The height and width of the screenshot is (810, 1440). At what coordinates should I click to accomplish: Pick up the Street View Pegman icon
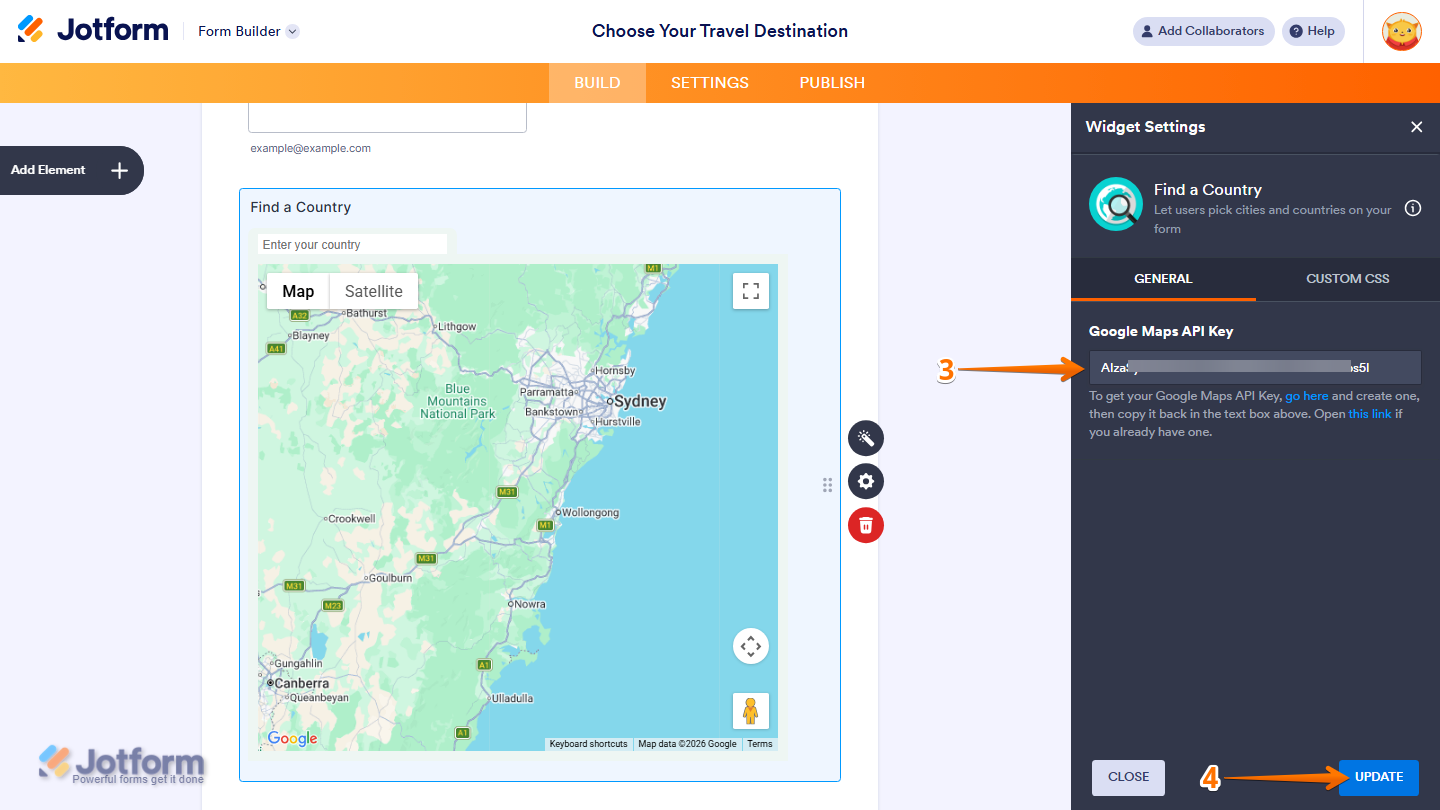[x=751, y=711]
